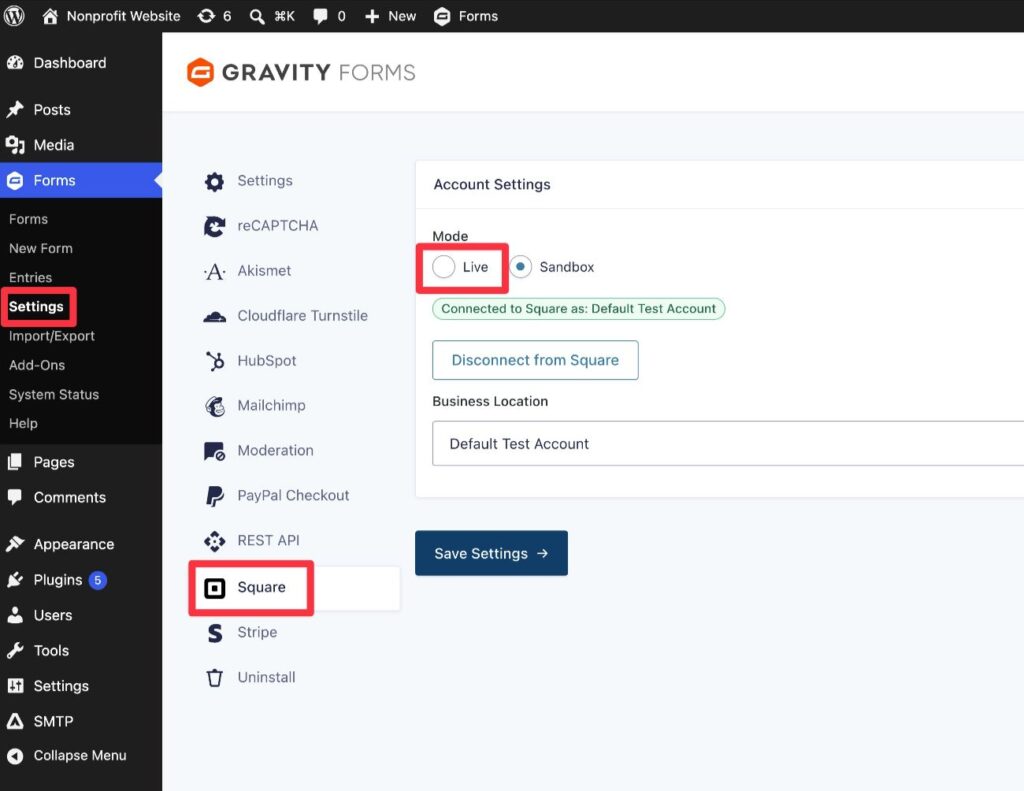The height and width of the screenshot is (791, 1024).
Task: Click the WordPress Settings sliders icon
Action: click(15, 685)
